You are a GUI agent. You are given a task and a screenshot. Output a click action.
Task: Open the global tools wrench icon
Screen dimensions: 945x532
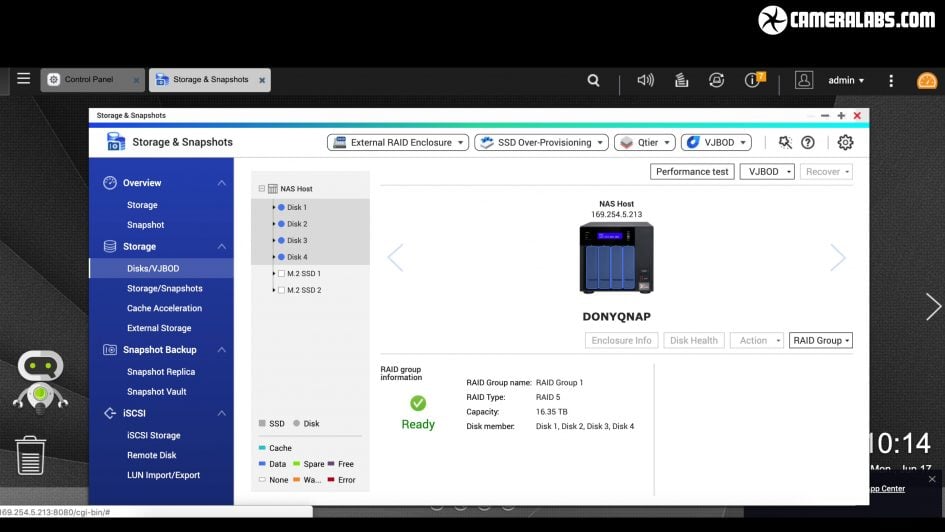coord(785,142)
